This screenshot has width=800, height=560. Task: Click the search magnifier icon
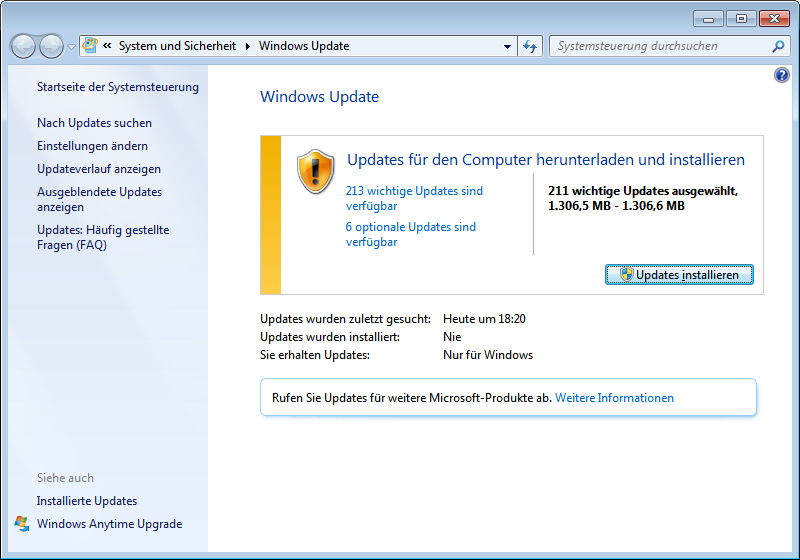tap(778, 46)
